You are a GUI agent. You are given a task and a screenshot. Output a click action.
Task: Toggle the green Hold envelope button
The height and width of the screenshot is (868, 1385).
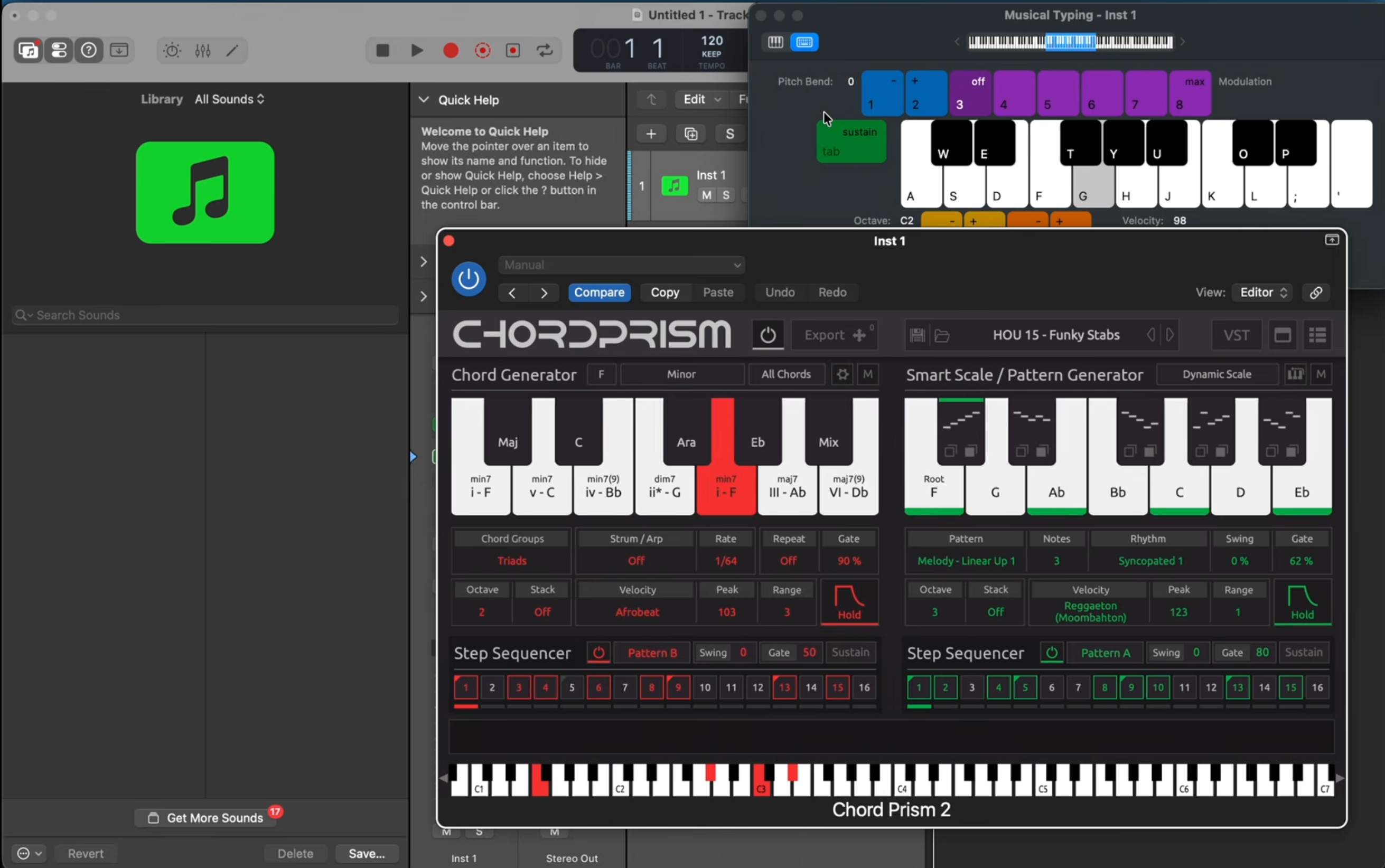coord(1302,602)
